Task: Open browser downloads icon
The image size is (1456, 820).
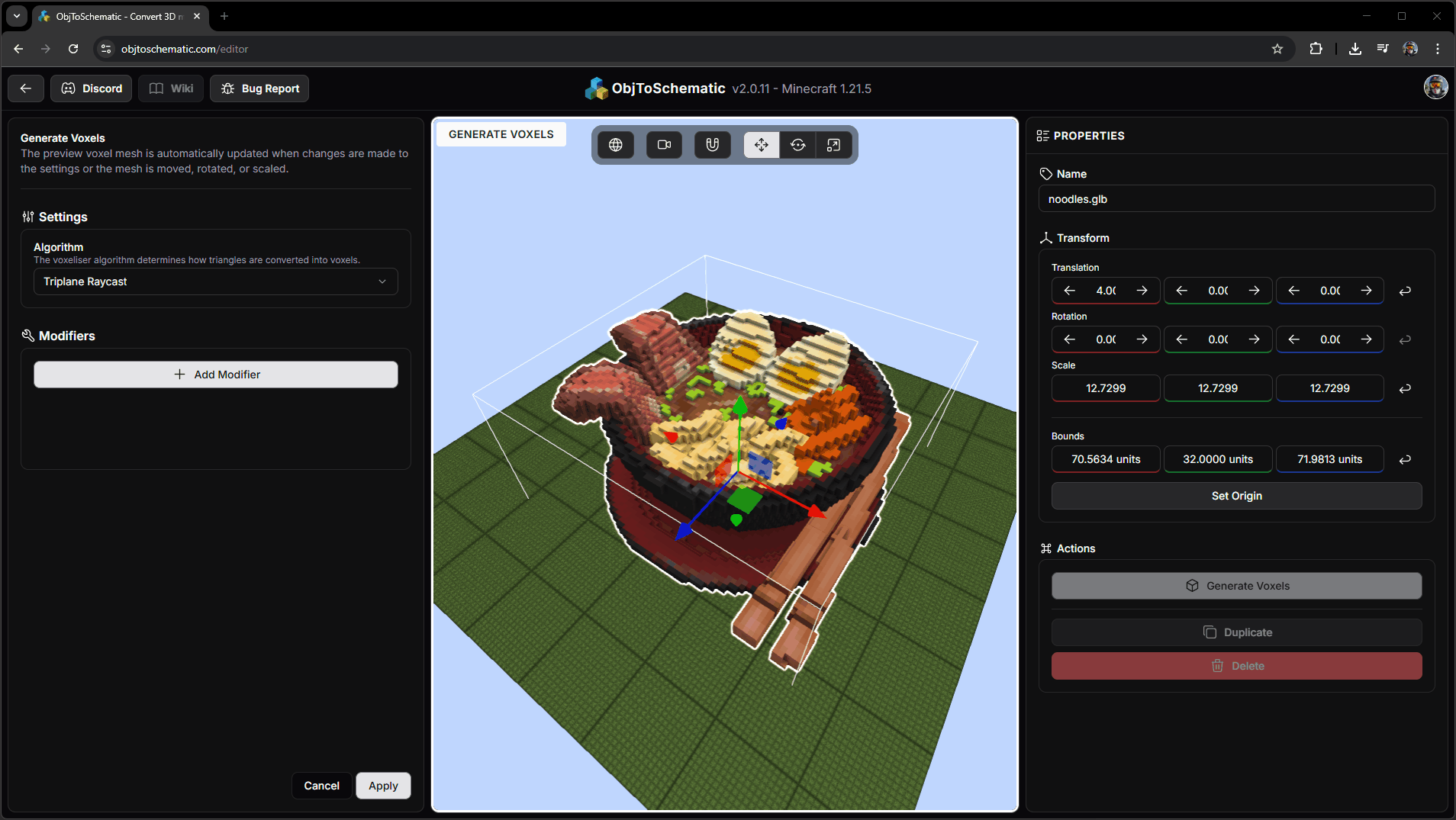Action: (1355, 49)
